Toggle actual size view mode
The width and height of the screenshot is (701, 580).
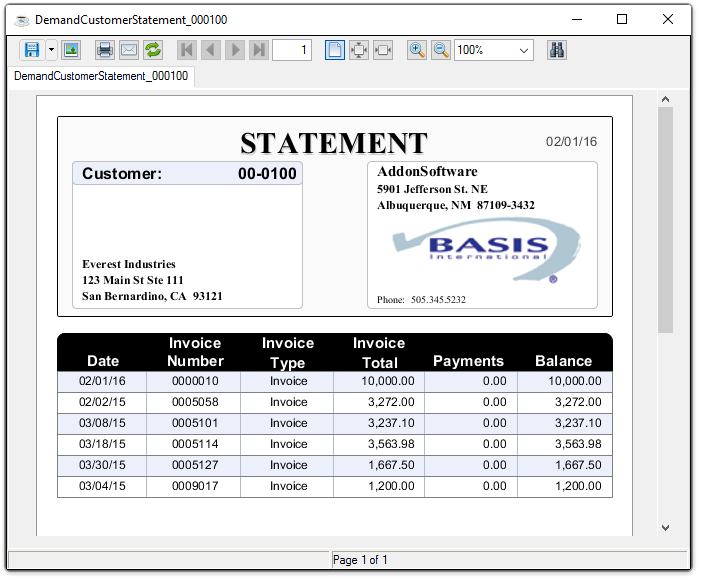click(335, 50)
